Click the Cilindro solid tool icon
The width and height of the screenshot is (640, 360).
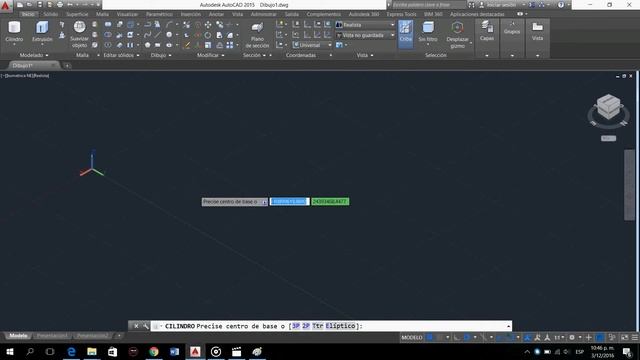click(x=14, y=28)
